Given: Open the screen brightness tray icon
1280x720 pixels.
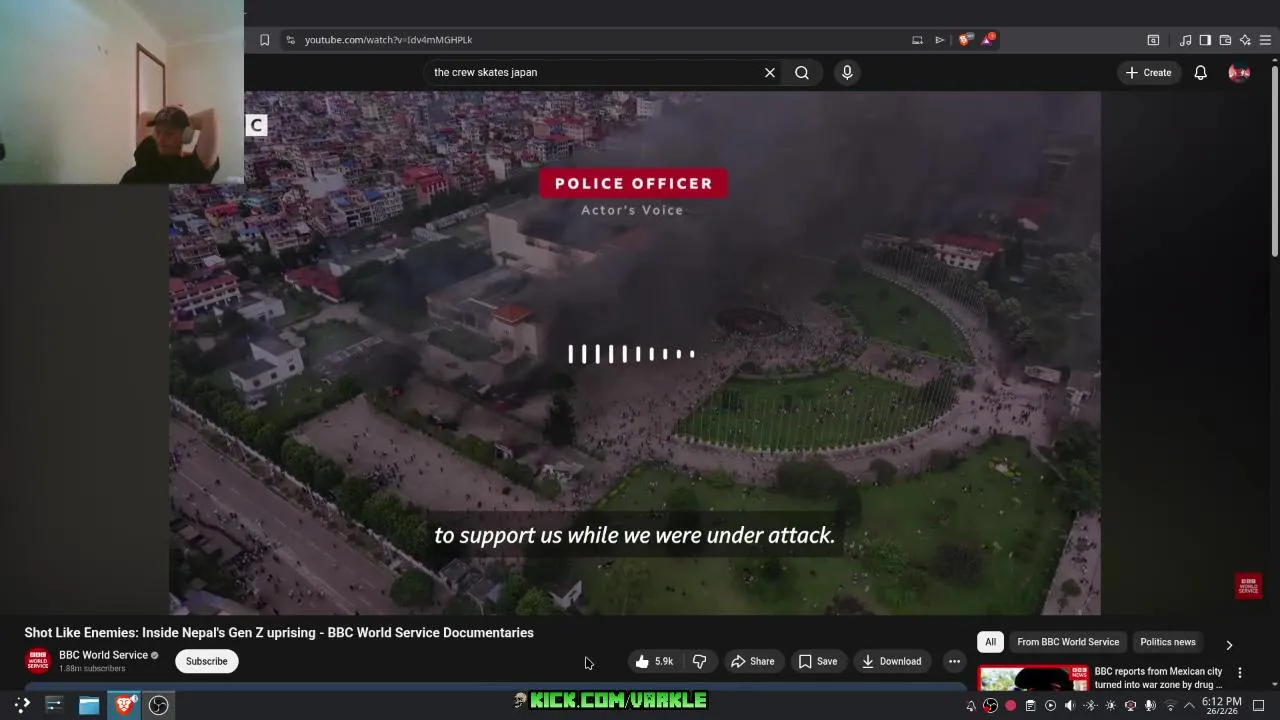Looking at the screenshot, I should click(x=1110, y=706).
